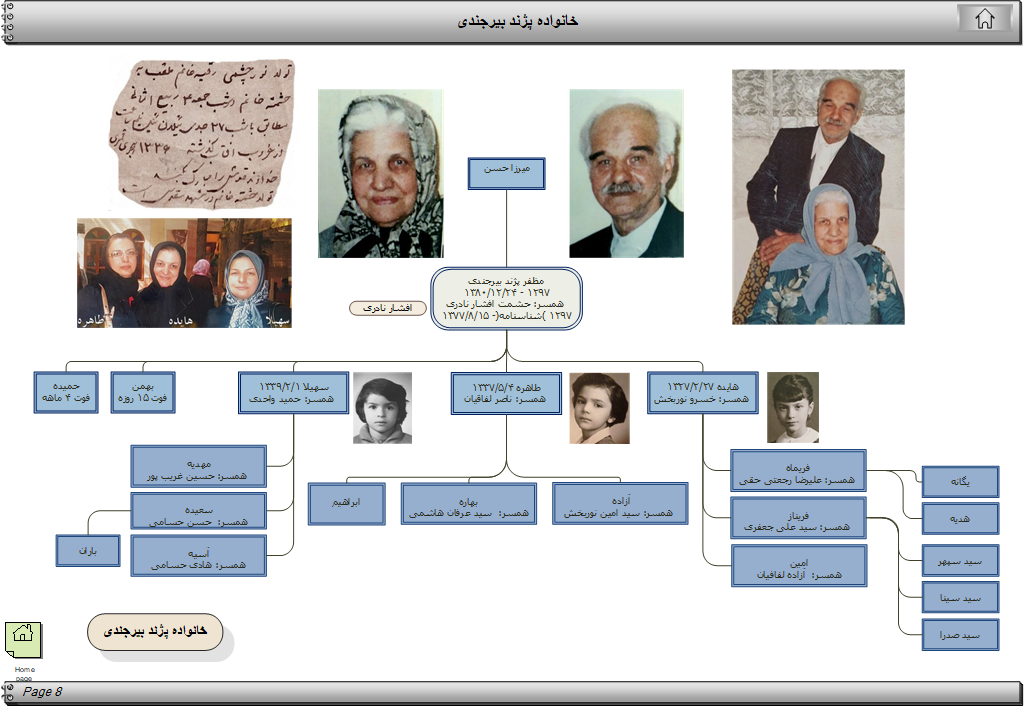
Task: Click the group photo of three women
Action: pos(185,273)
